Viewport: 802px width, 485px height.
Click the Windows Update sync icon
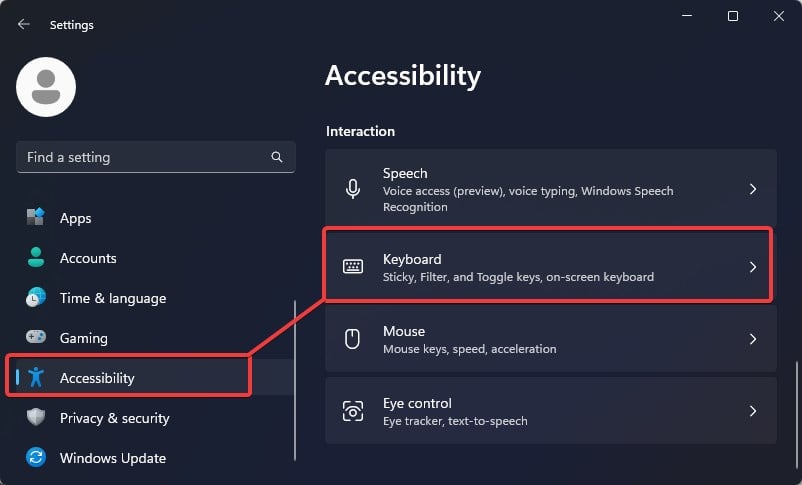coord(36,458)
